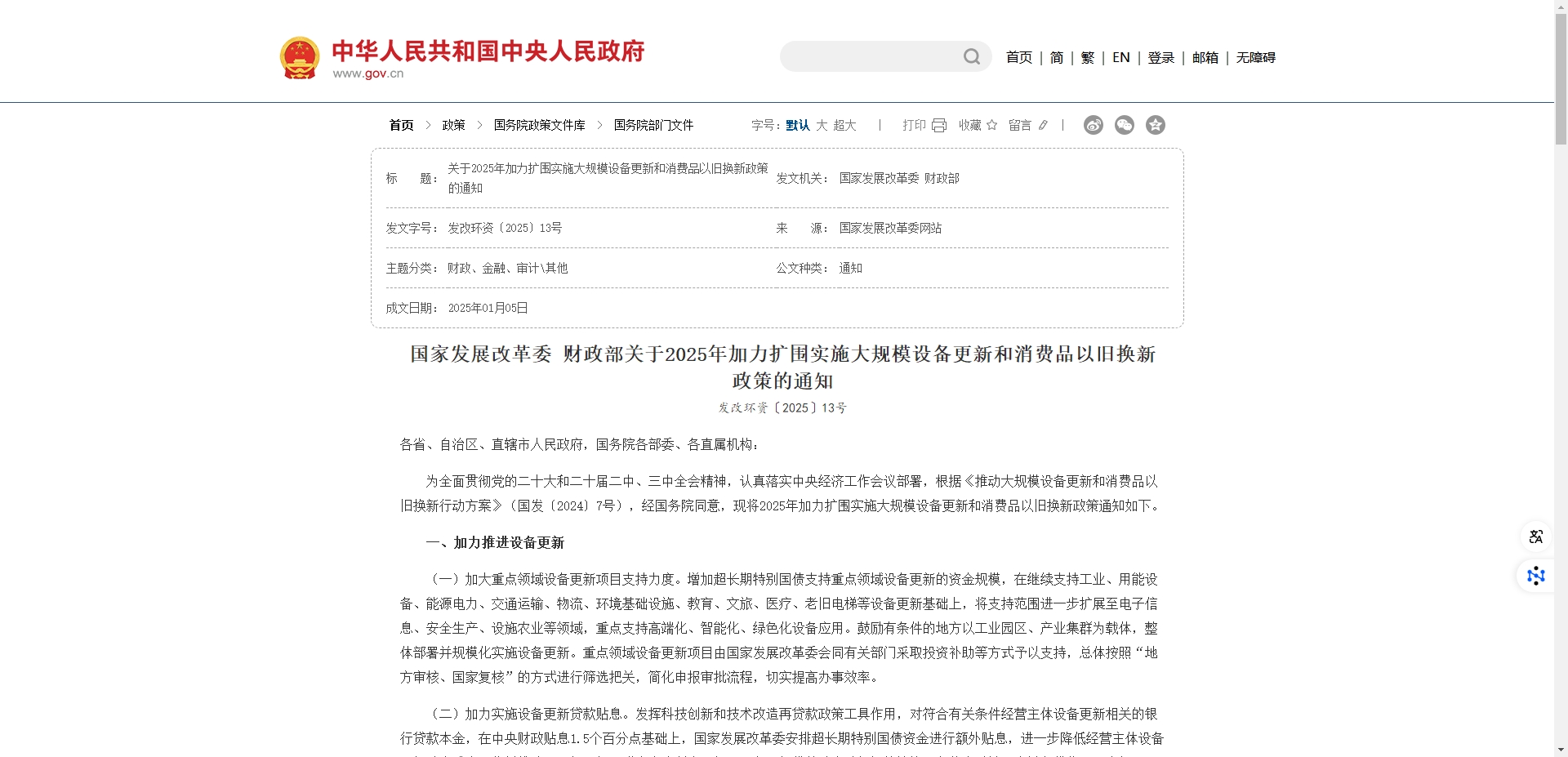Screen dimensions: 1568x757
Task: Click topic 财政、金融、审计\其他
Action: click(x=507, y=268)
